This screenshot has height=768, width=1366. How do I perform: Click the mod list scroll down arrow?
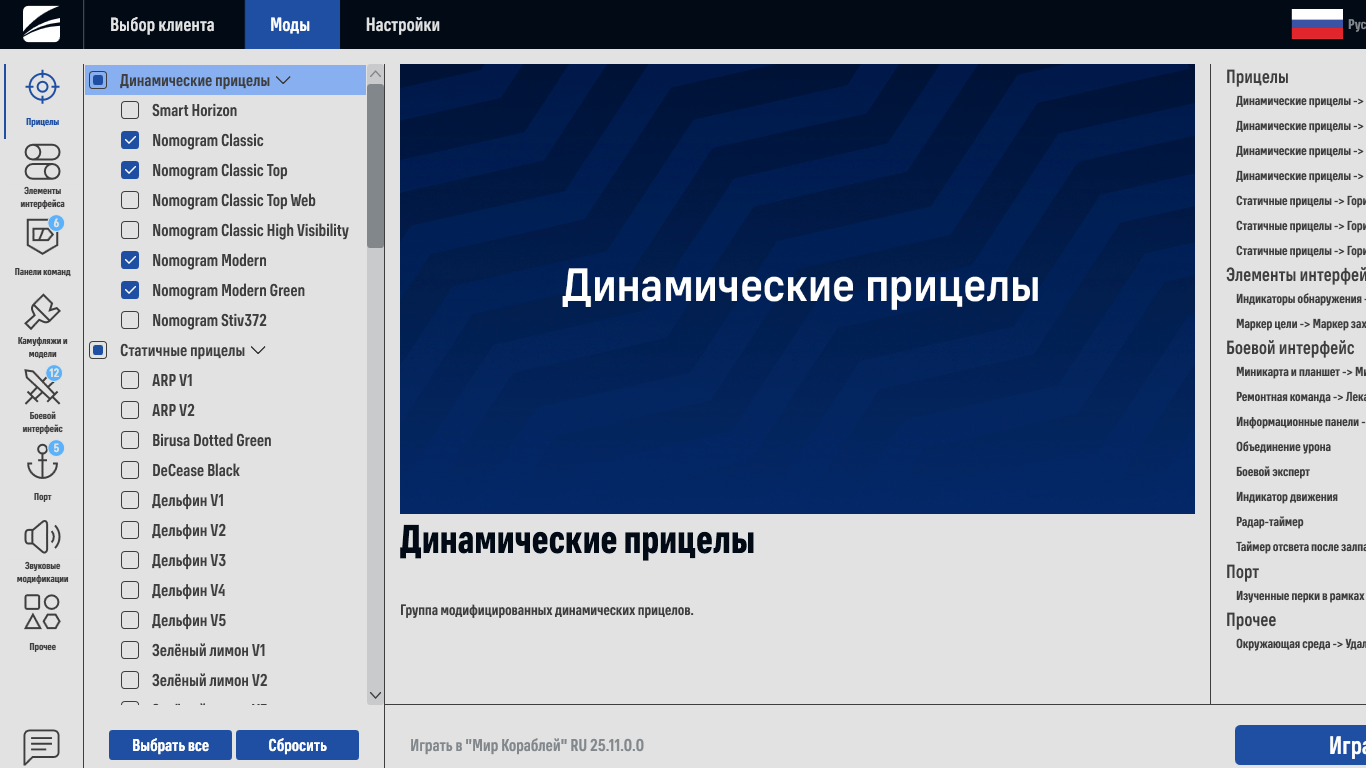click(375, 695)
